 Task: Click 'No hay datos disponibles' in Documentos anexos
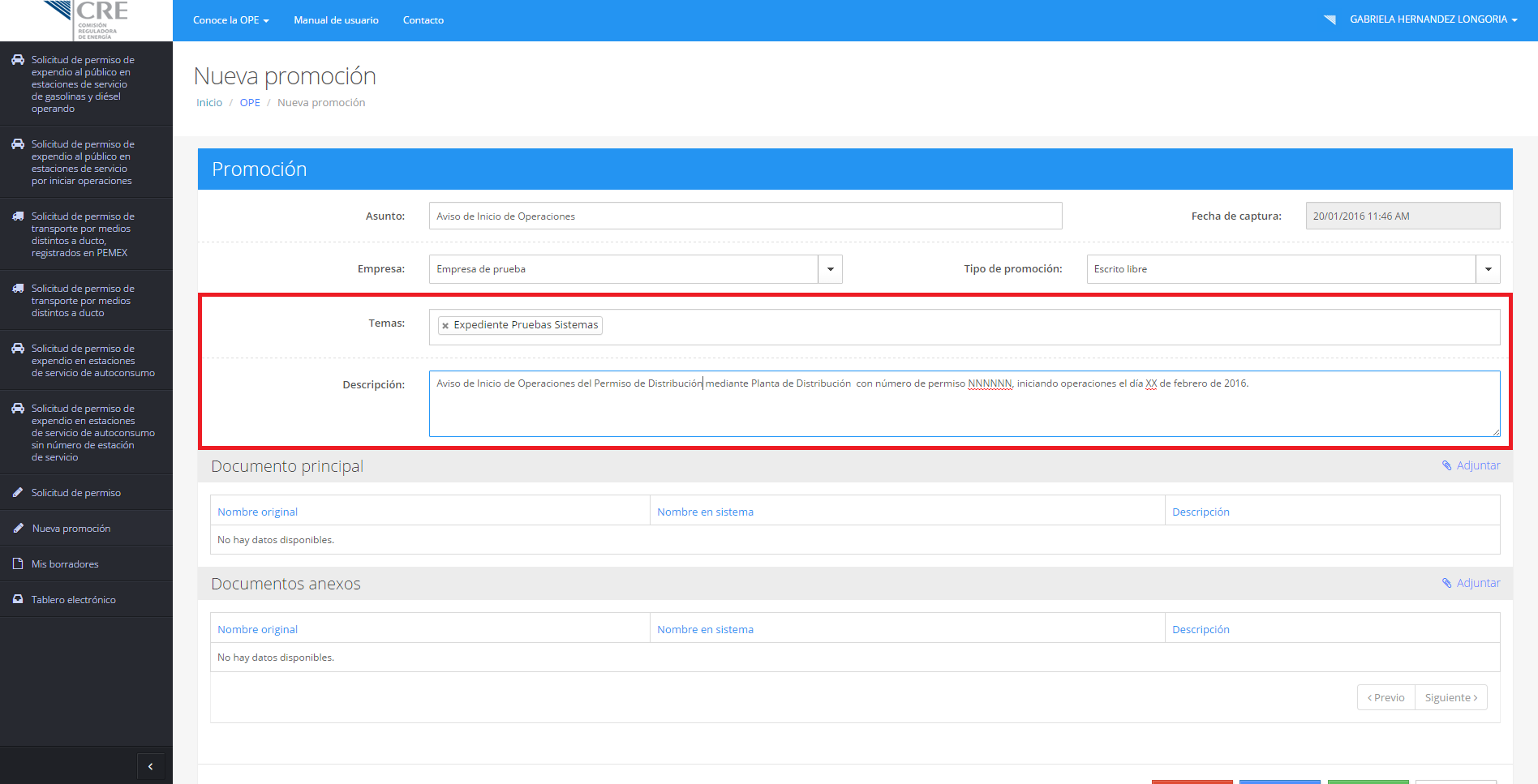tap(276, 658)
